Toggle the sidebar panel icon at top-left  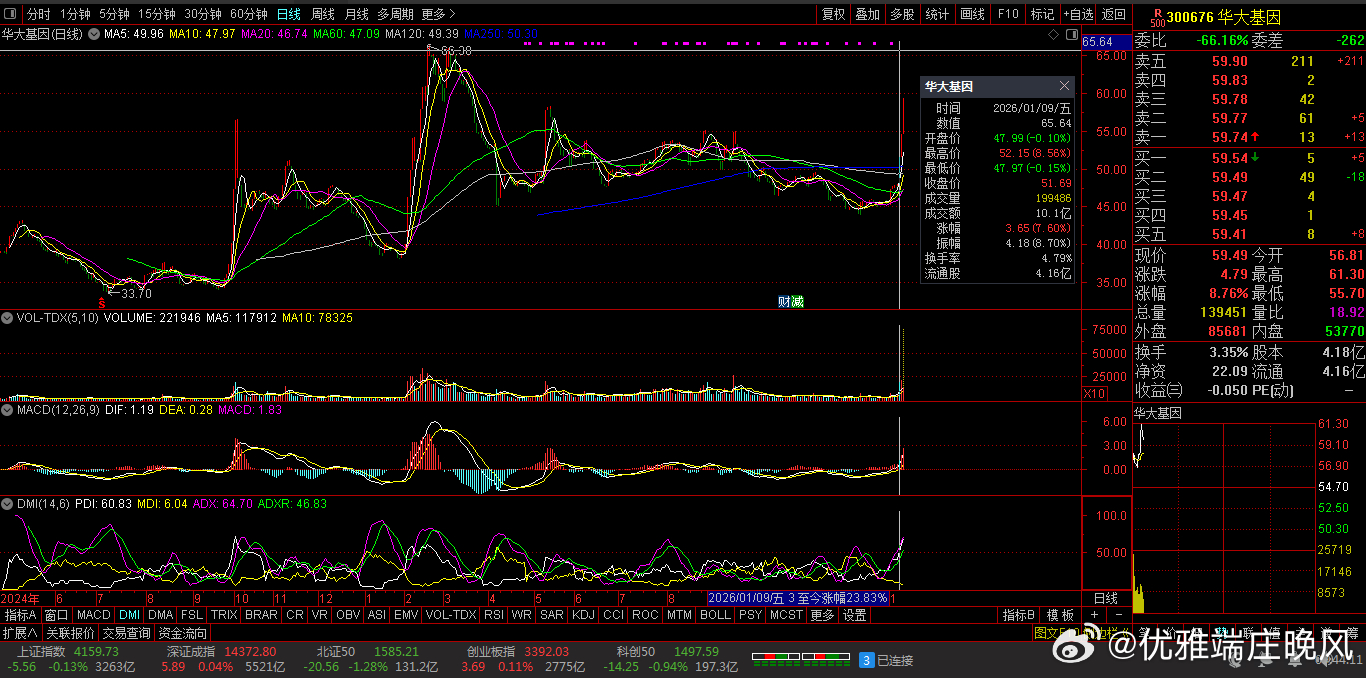(12, 14)
